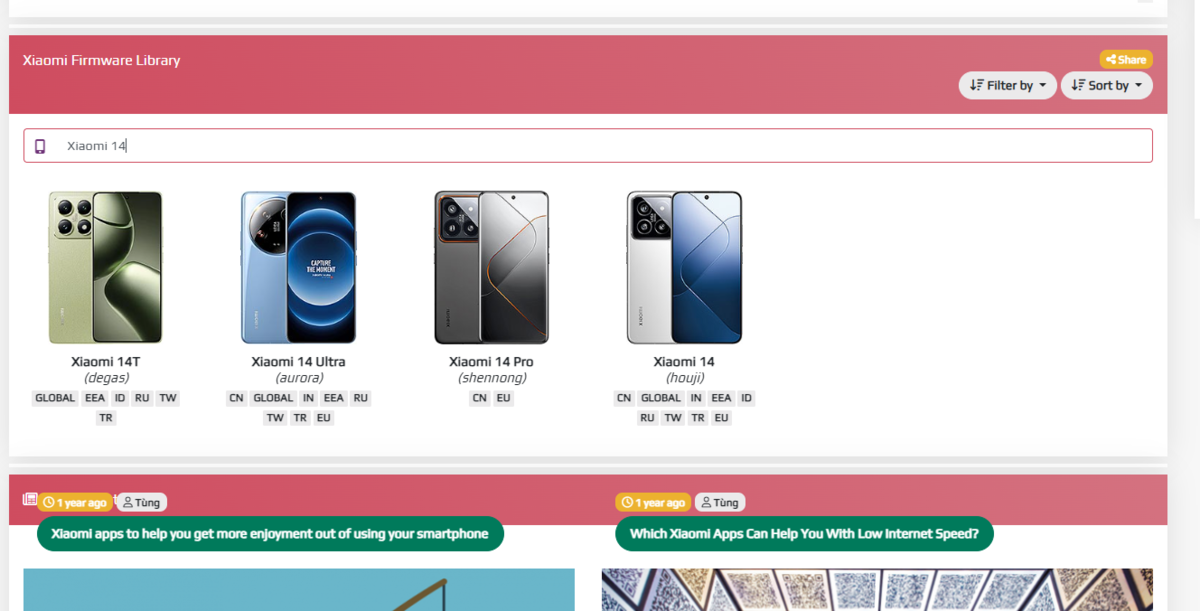Open the Filter by dropdown
Viewport: 1200px width, 611px height.
tap(1008, 85)
